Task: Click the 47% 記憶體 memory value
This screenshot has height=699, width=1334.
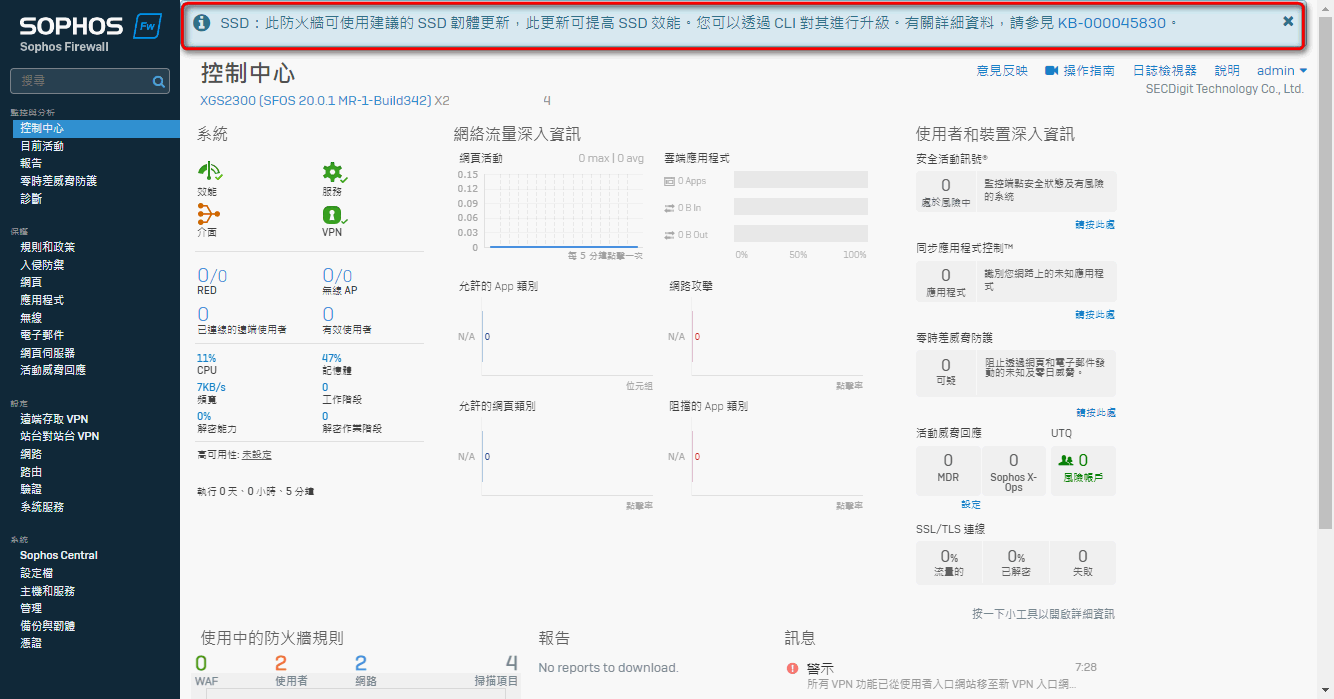Action: 332,358
